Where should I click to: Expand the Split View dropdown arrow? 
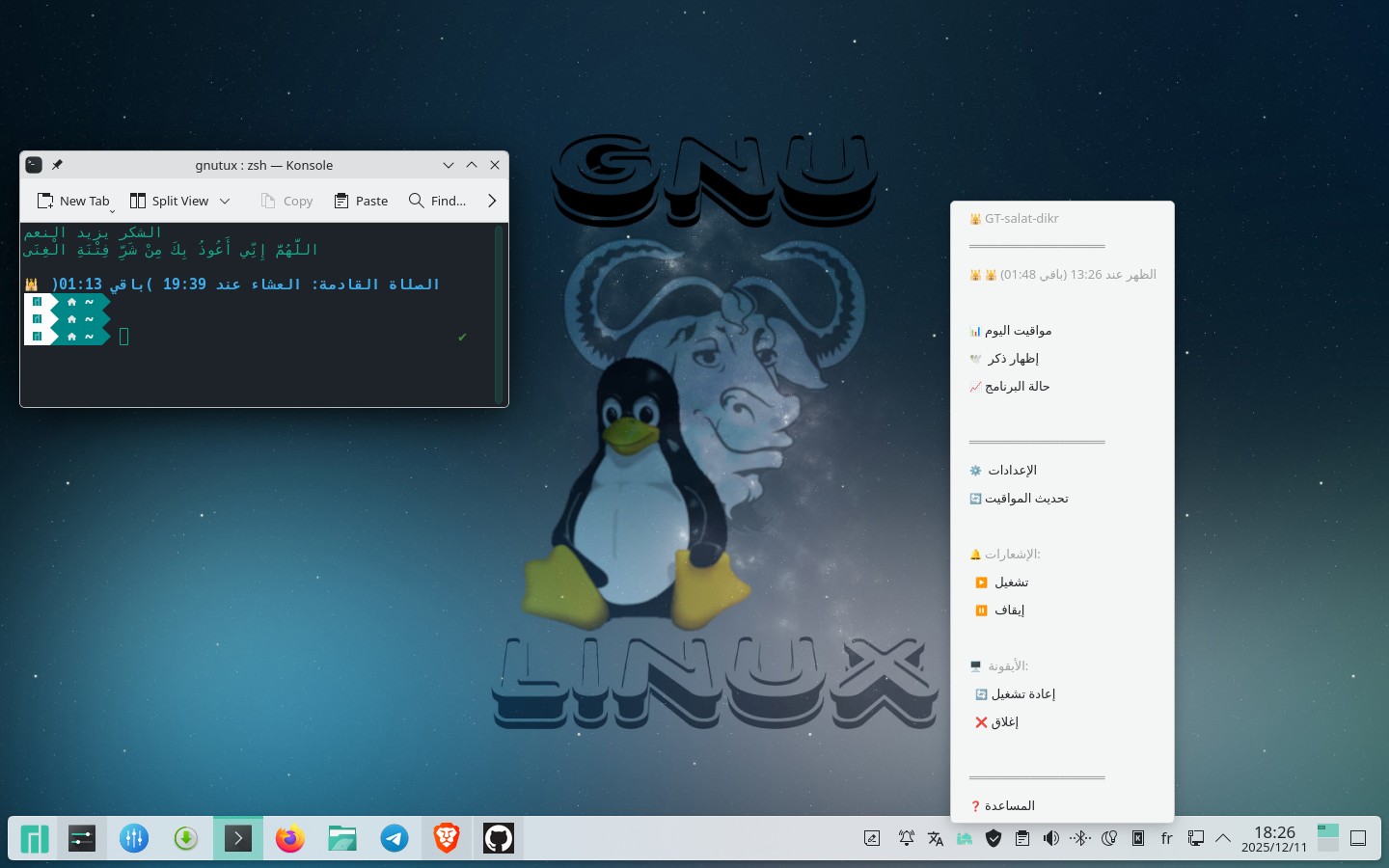225,201
